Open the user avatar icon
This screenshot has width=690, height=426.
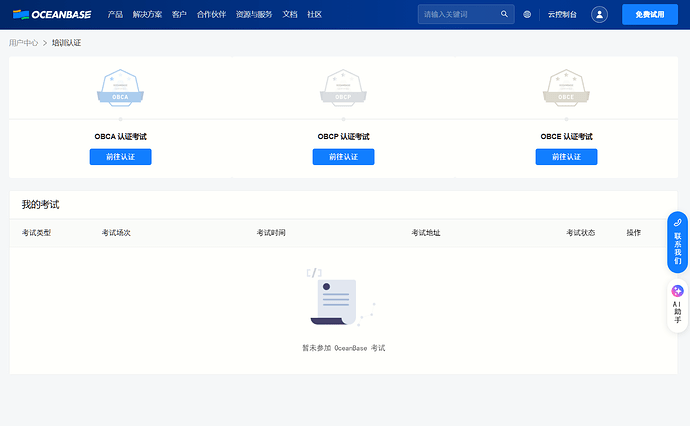[x=599, y=15]
